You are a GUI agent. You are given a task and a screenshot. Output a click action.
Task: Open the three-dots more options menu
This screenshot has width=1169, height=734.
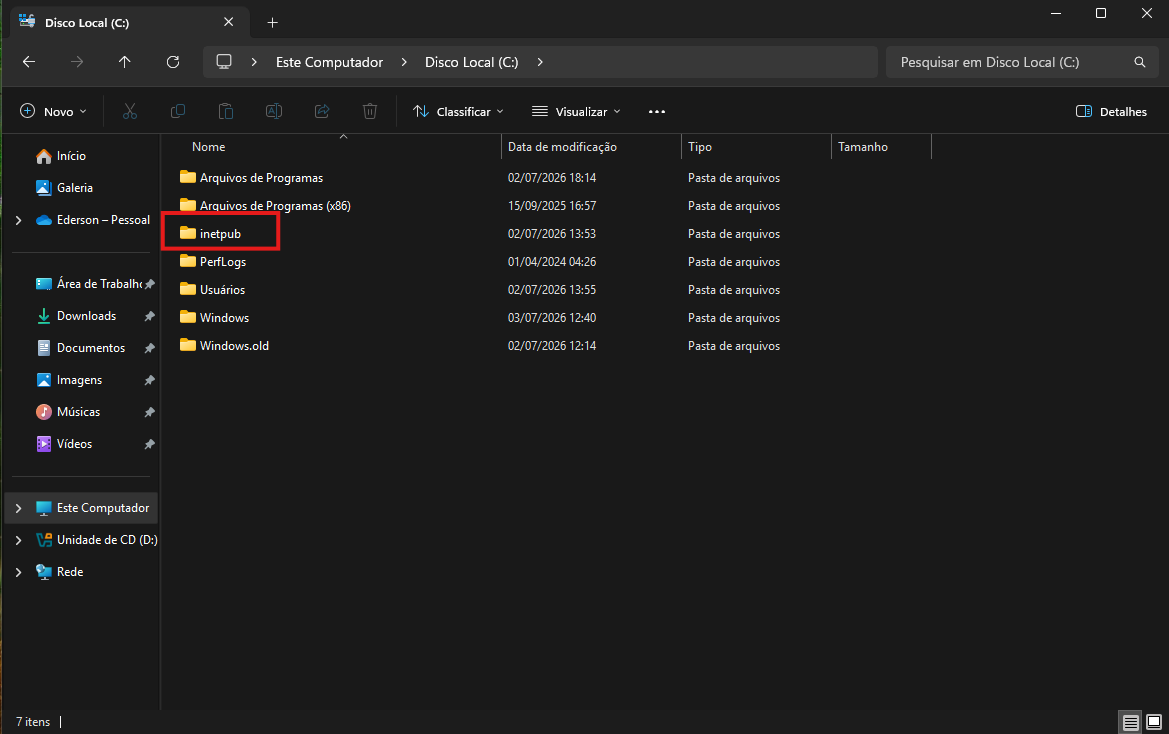(x=657, y=112)
